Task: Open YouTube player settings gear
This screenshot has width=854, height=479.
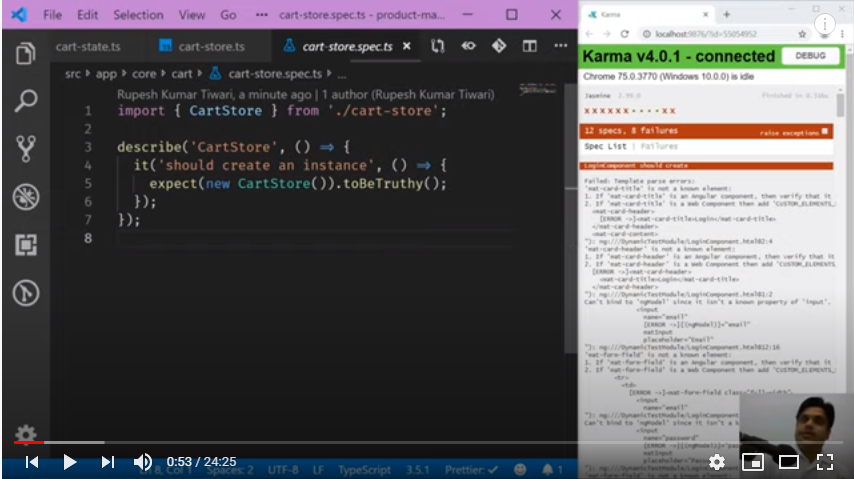Action: click(717, 461)
